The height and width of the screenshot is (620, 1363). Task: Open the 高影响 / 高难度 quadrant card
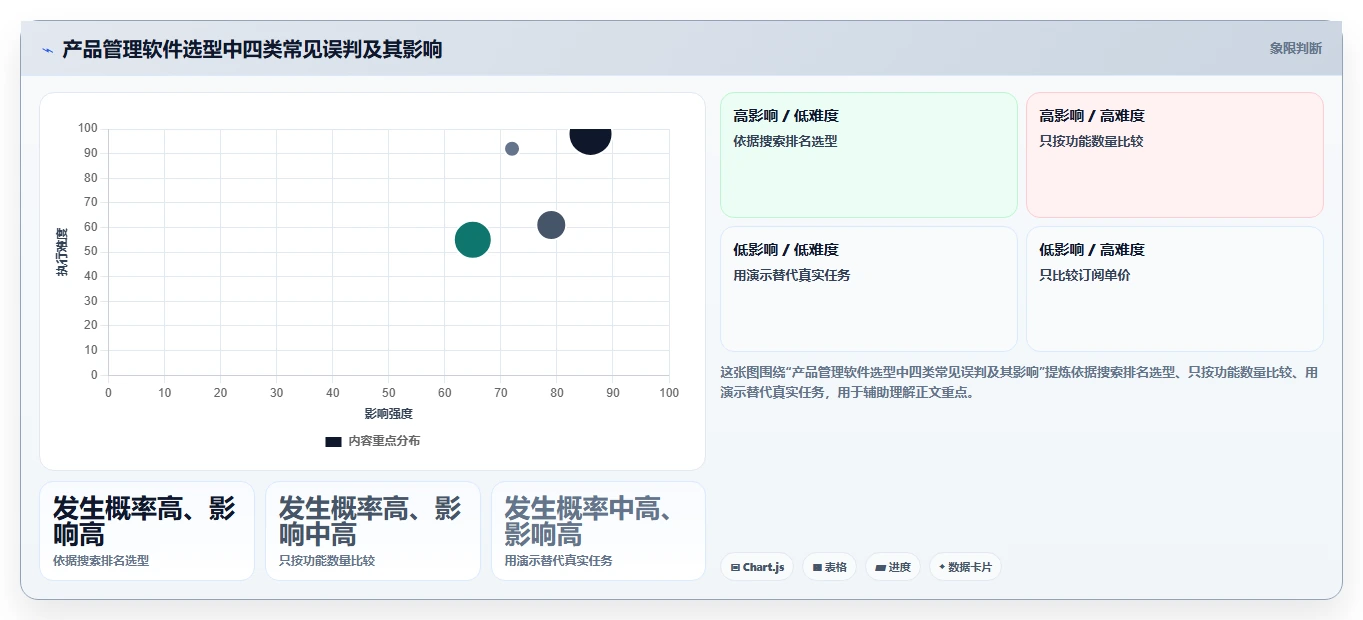pyautogui.click(x=1175, y=155)
